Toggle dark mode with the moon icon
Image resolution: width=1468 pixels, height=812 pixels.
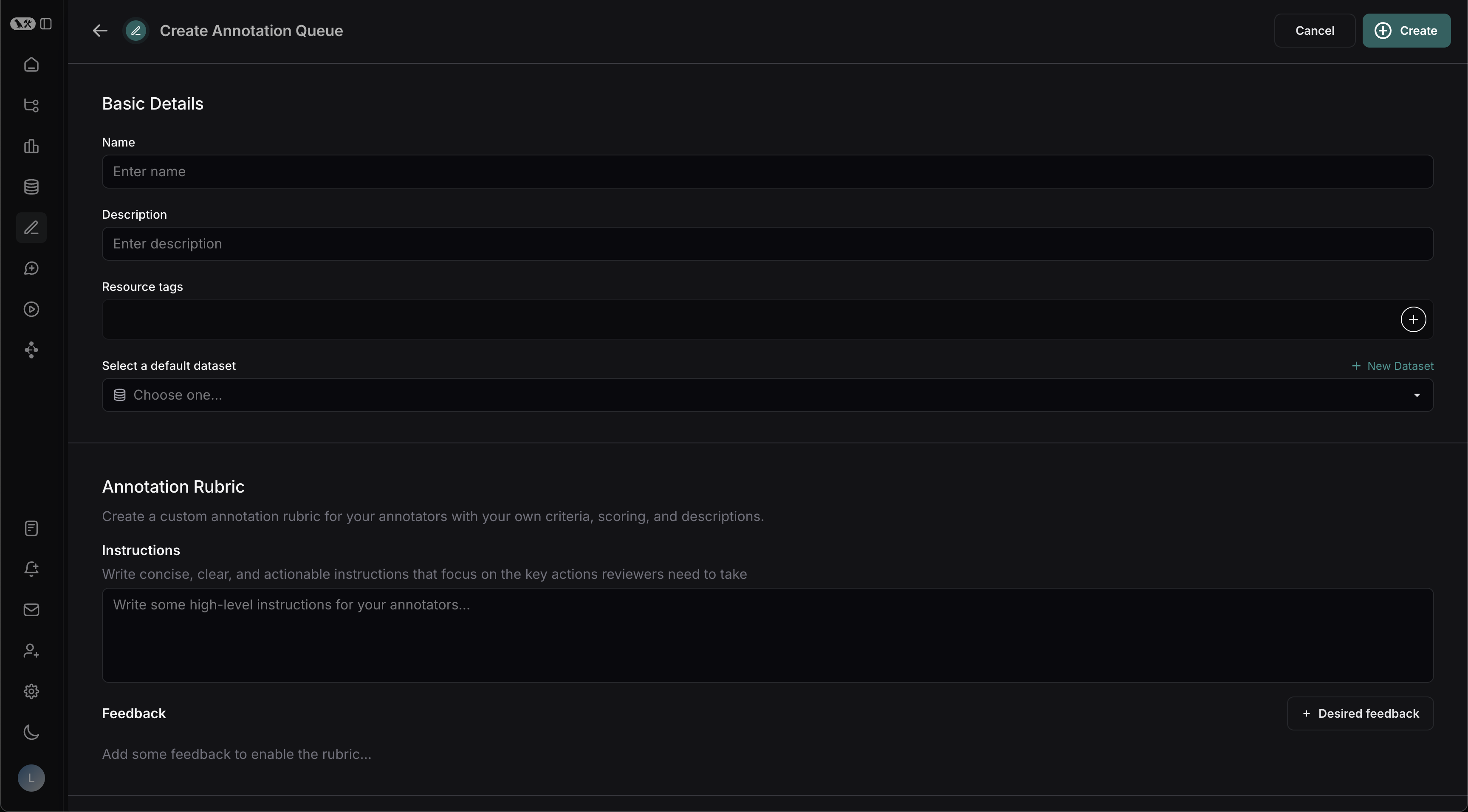(x=31, y=732)
